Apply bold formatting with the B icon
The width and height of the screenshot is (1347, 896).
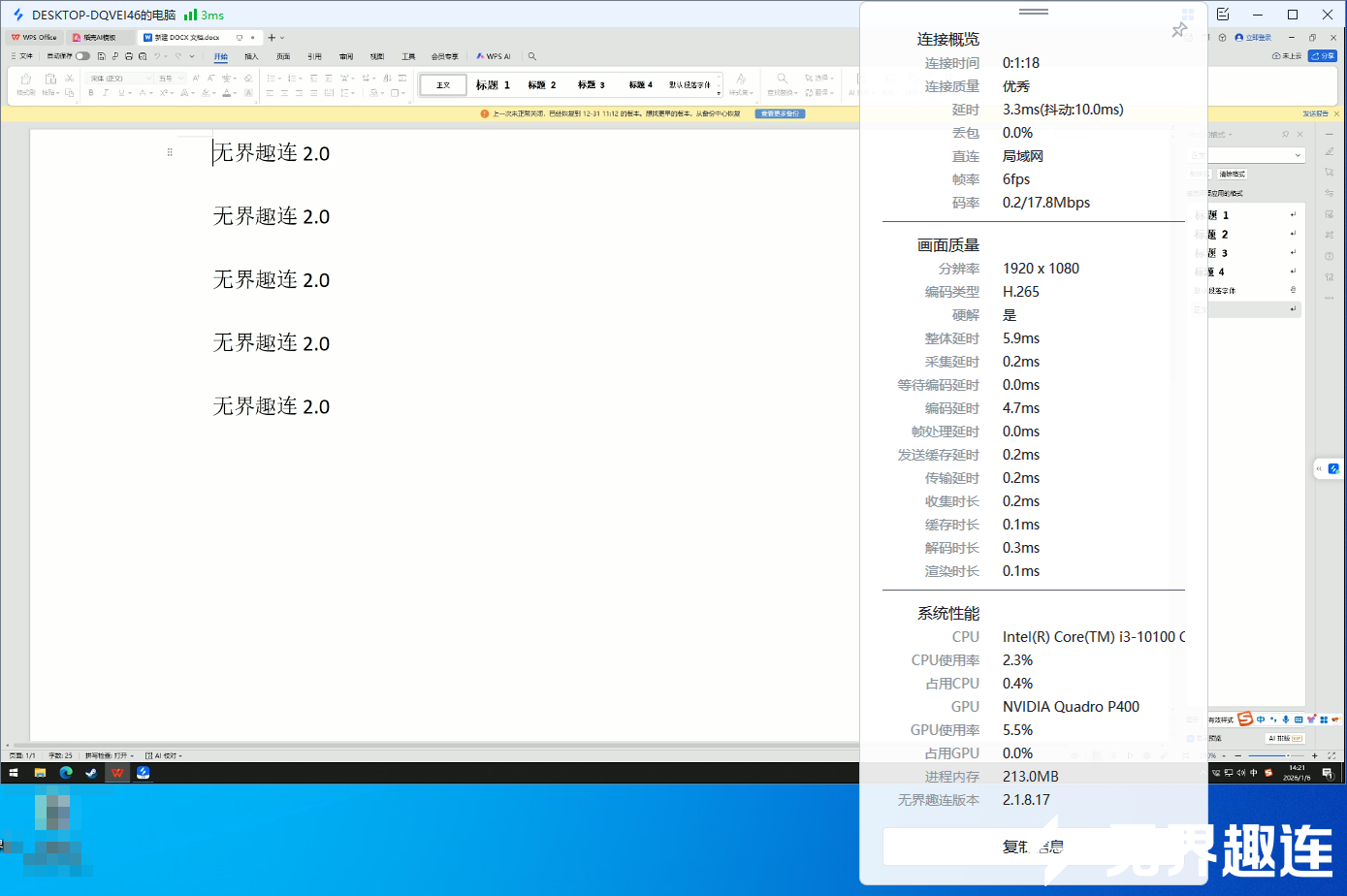coord(91,93)
